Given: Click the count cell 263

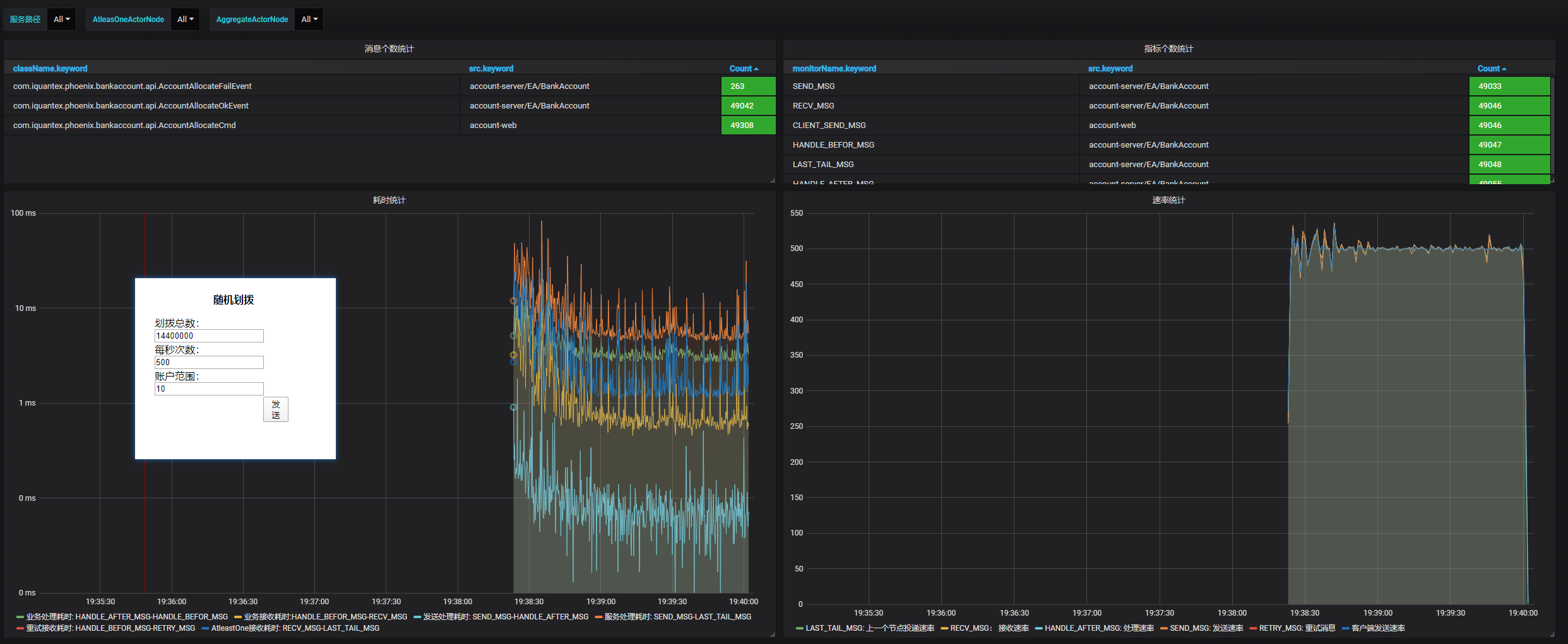Looking at the screenshot, I should 748,86.
